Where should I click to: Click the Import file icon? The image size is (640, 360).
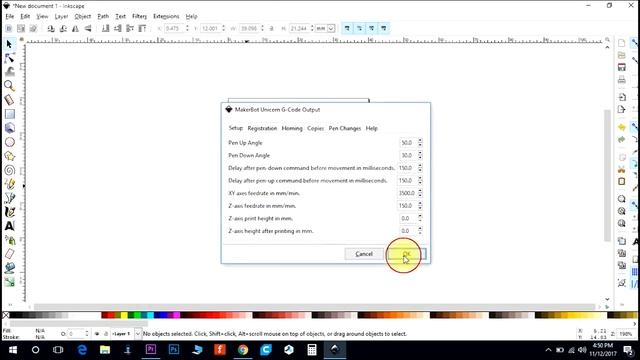point(622,97)
